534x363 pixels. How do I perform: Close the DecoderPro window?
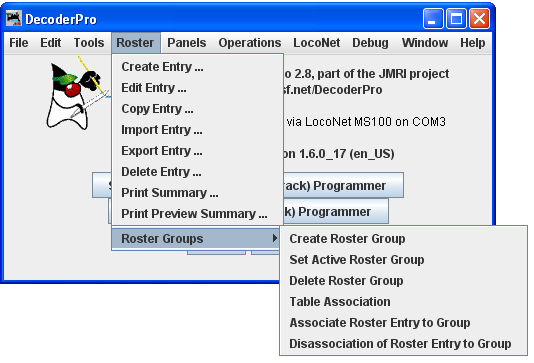pyautogui.click(x=479, y=18)
